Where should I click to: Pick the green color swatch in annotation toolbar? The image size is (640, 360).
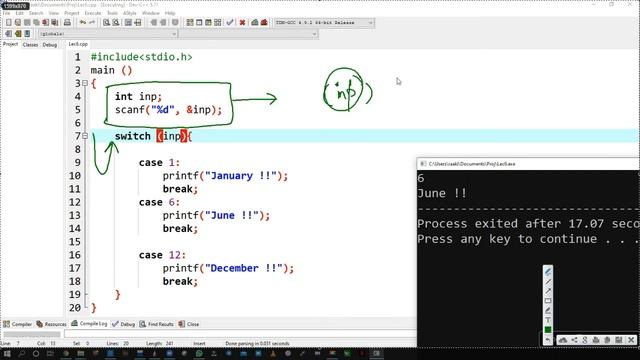click(548, 330)
